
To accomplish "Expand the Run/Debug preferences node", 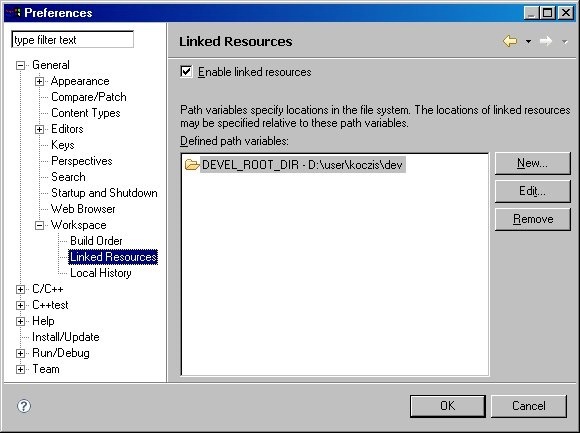I will [21, 353].
